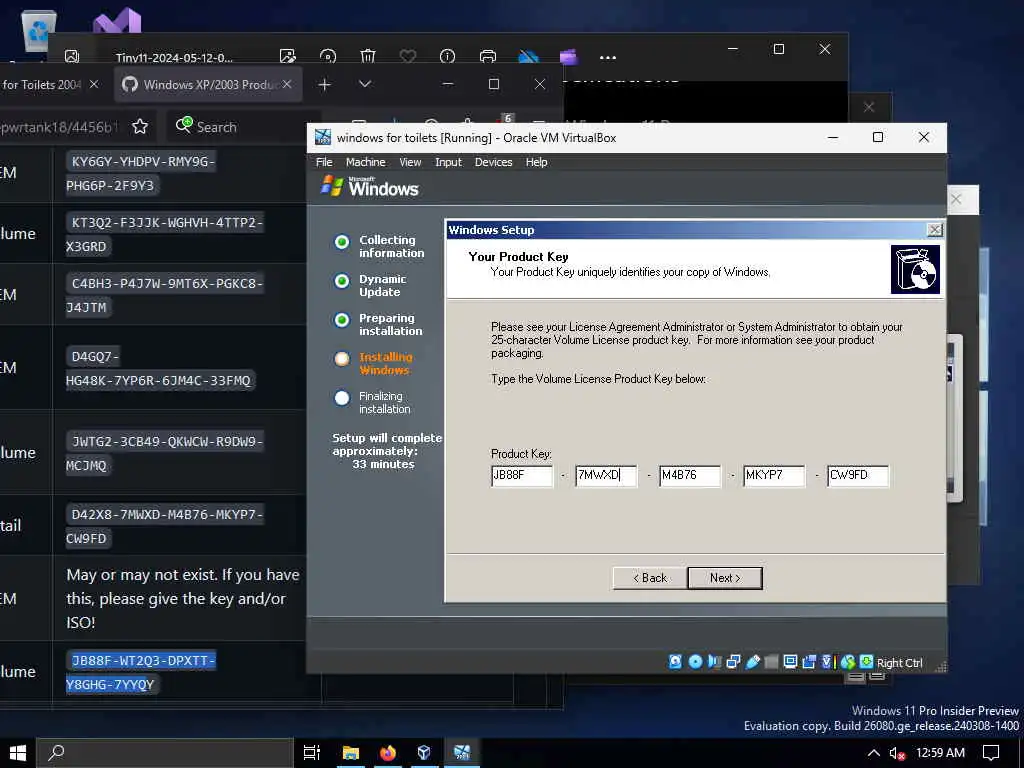Open the three-dot more menu in Photos
Viewport: 1024px width, 768px height.
(x=608, y=57)
